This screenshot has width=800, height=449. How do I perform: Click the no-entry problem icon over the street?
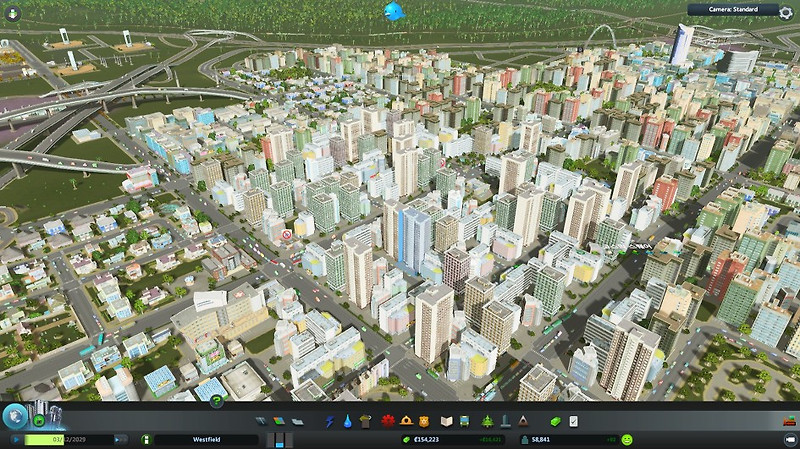click(287, 235)
